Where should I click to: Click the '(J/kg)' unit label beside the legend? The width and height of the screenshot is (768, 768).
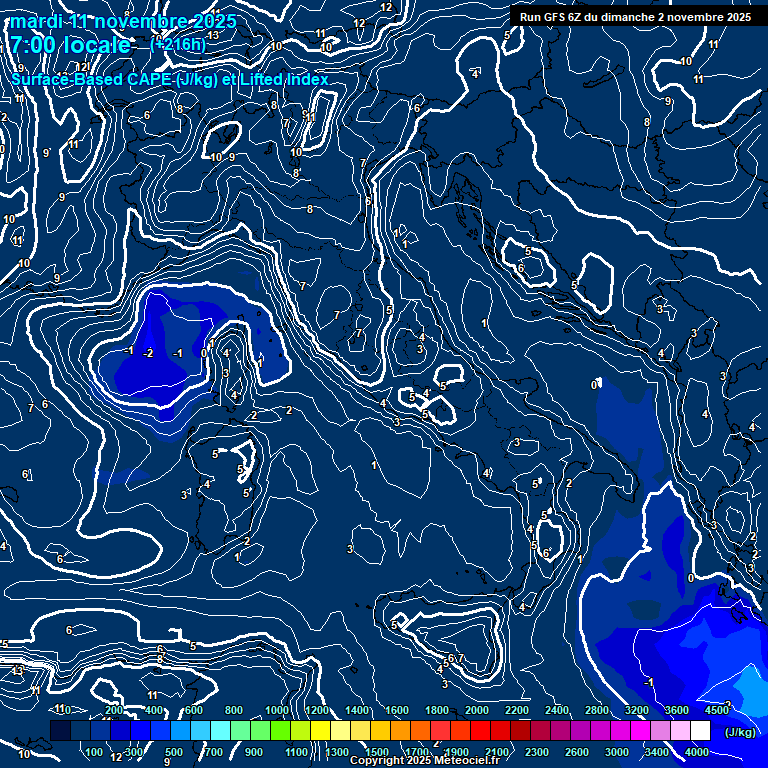tap(740, 732)
